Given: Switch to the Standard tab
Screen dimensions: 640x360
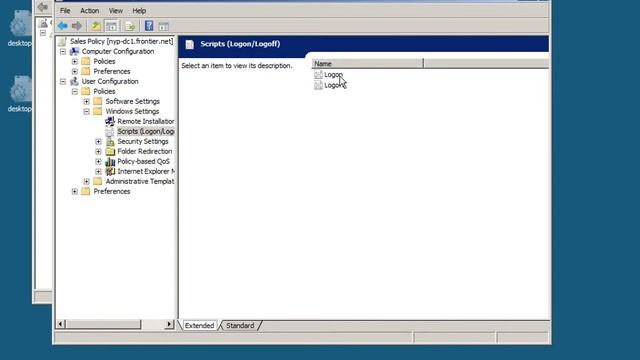Looking at the screenshot, I should [240, 325].
